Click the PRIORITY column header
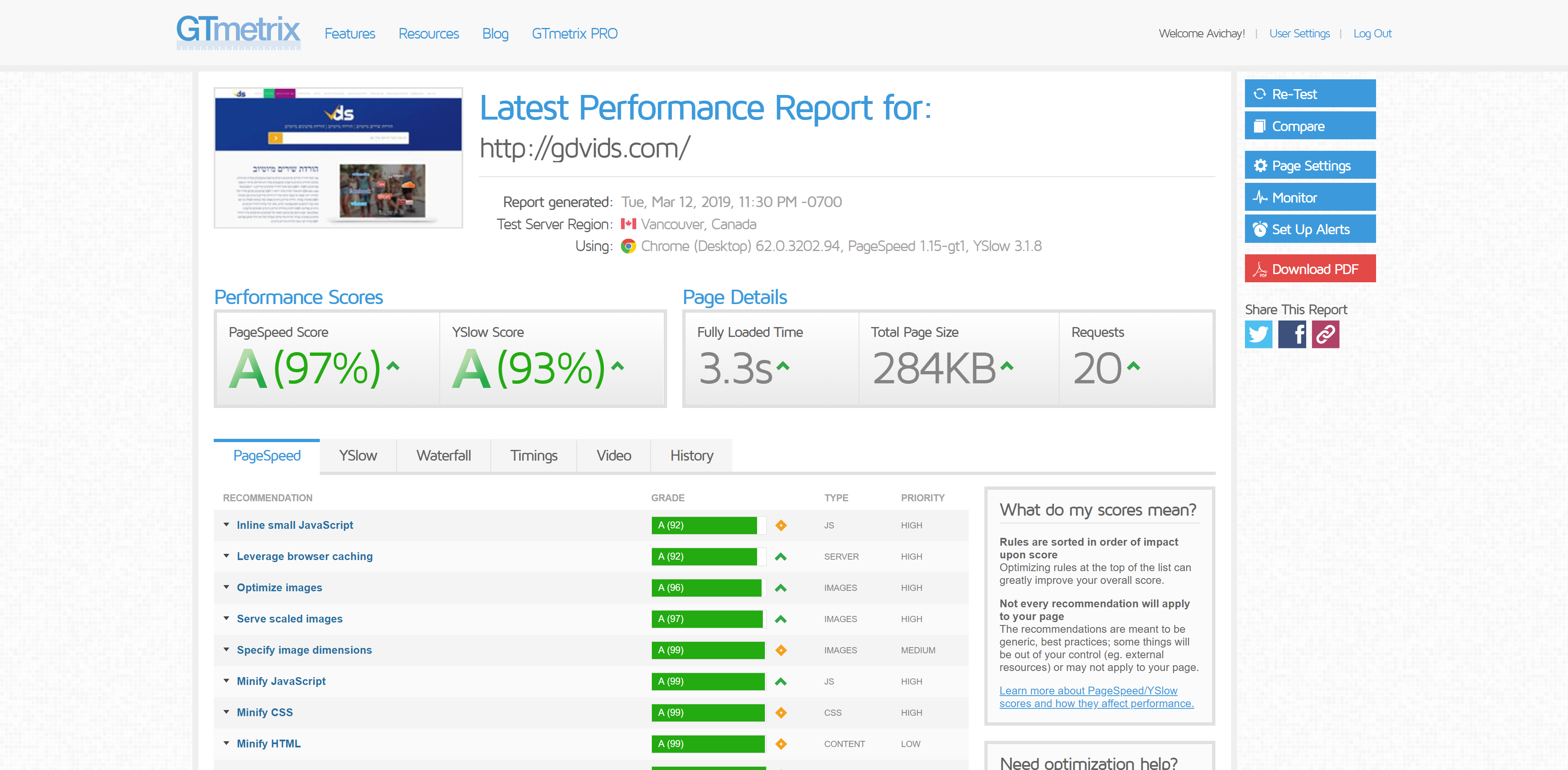Image resolution: width=1568 pixels, height=770 pixels. (923, 498)
